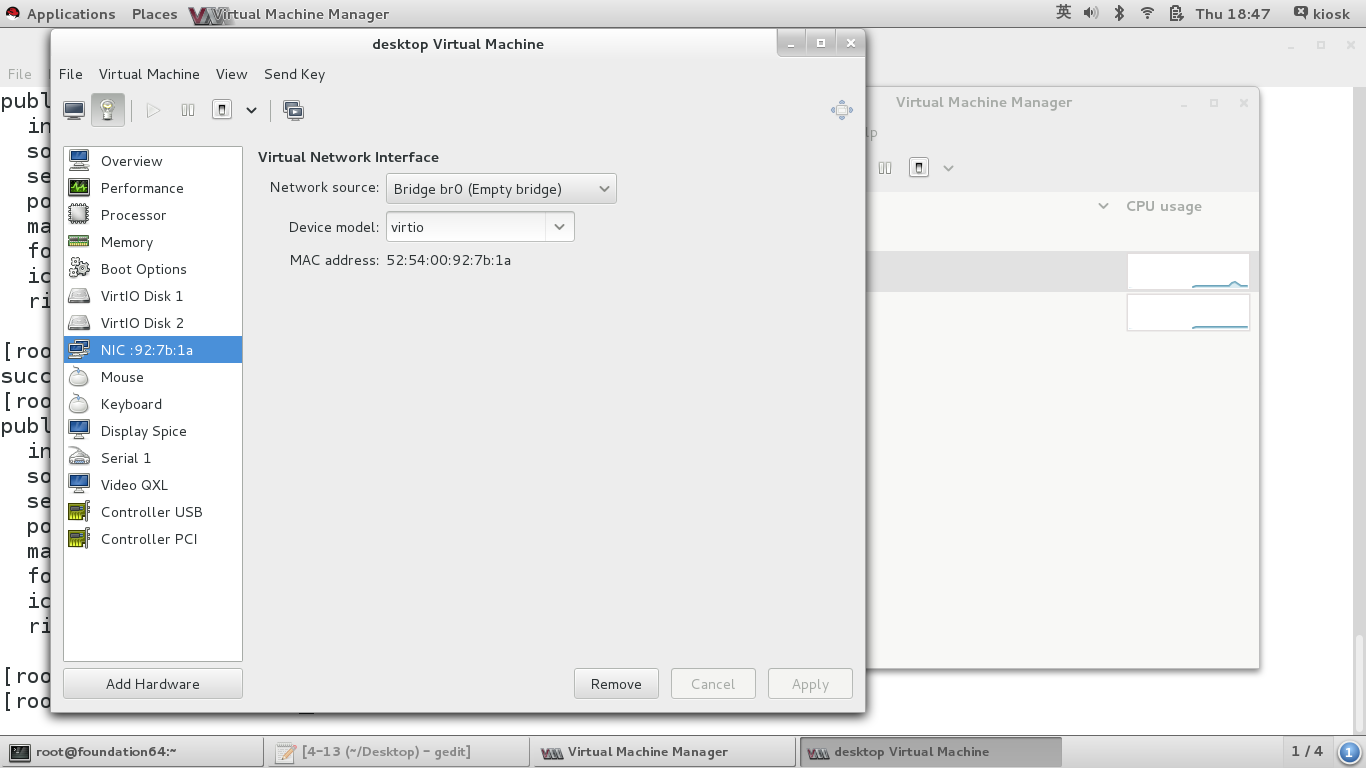The width and height of the screenshot is (1366, 768).
Task: Click CPU usage column header in Manager window
Action: 1164,206
